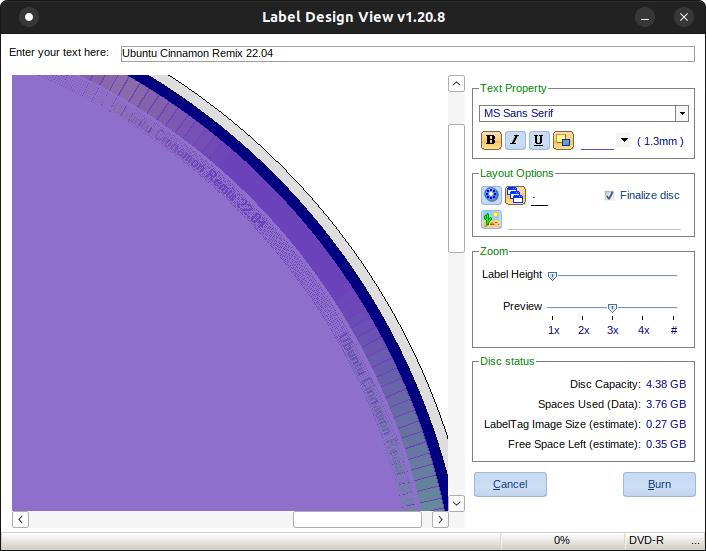Toggle bold text formatting

(x=491, y=141)
